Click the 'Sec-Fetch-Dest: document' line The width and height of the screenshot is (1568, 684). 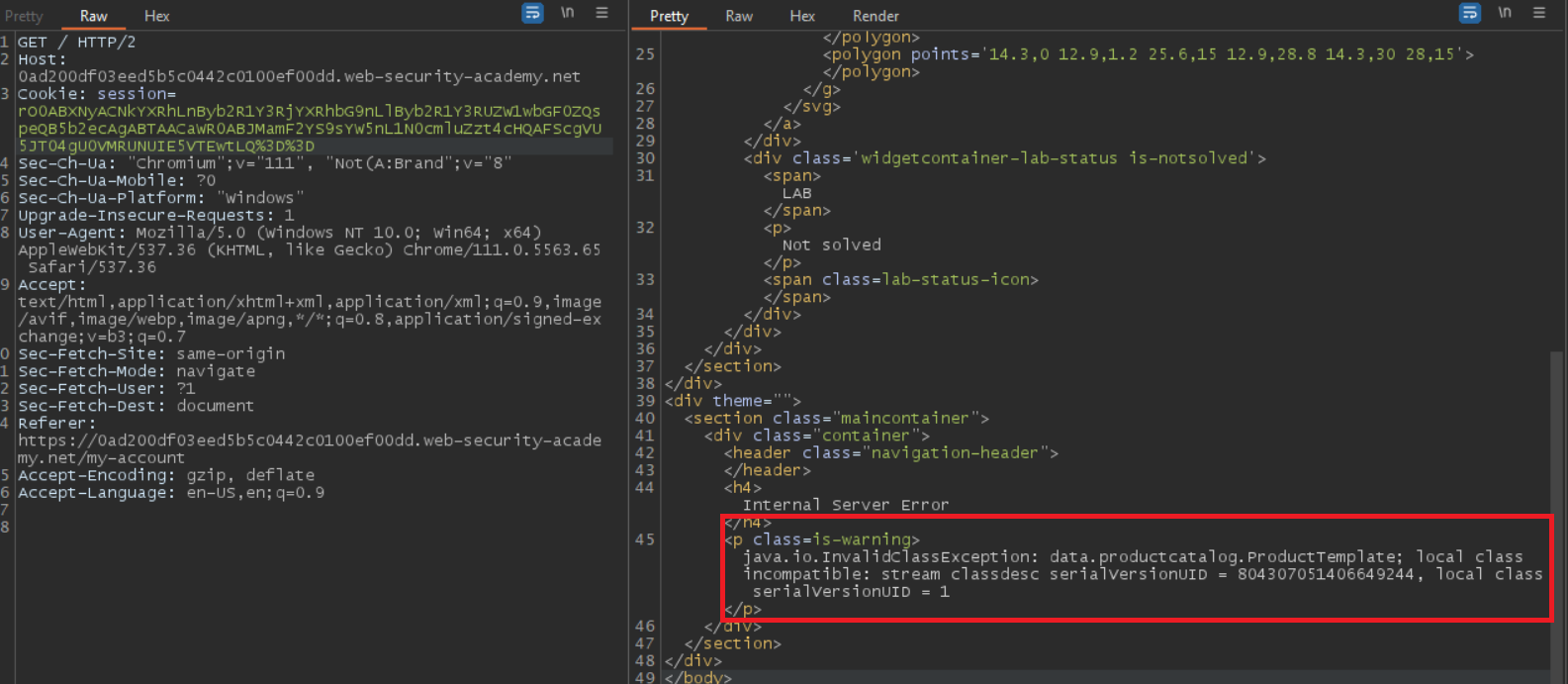click(136, 406)
